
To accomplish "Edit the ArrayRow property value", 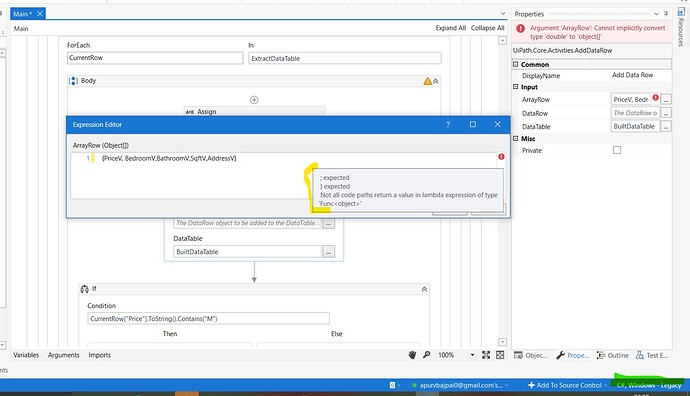I will [x=631, y=99].
